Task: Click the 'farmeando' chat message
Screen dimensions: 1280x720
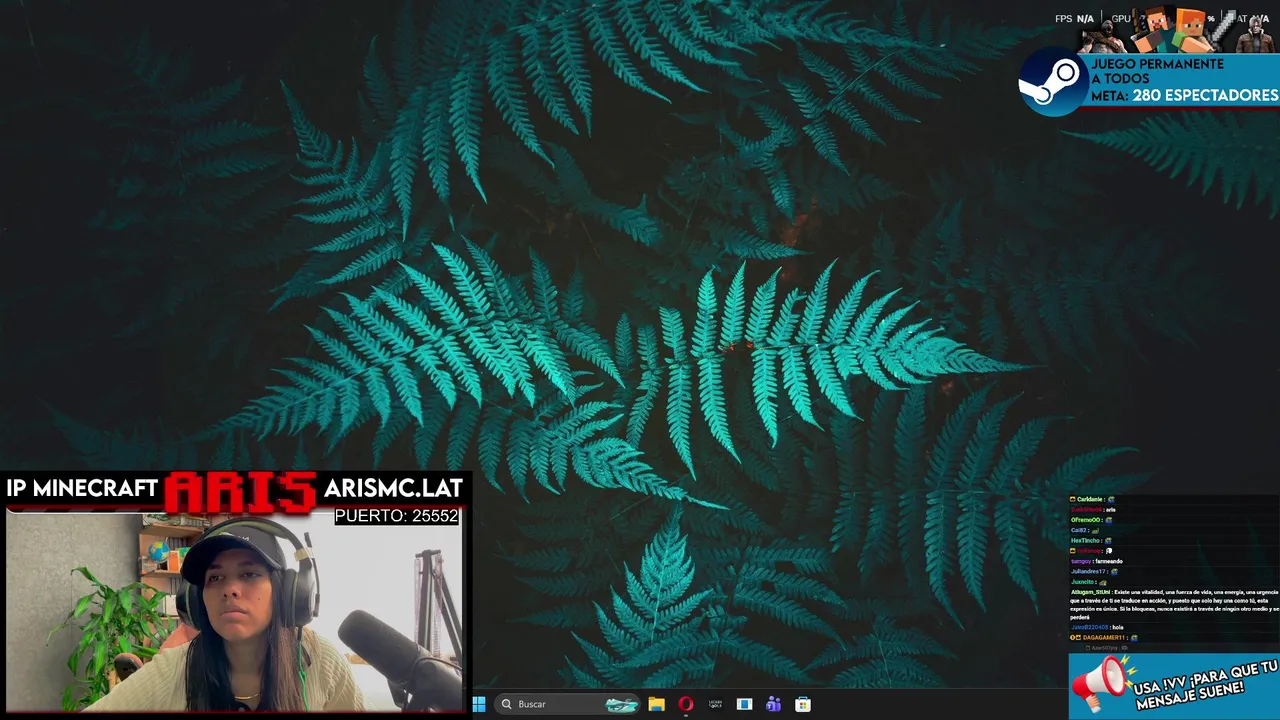Action: click(1108, 562)
